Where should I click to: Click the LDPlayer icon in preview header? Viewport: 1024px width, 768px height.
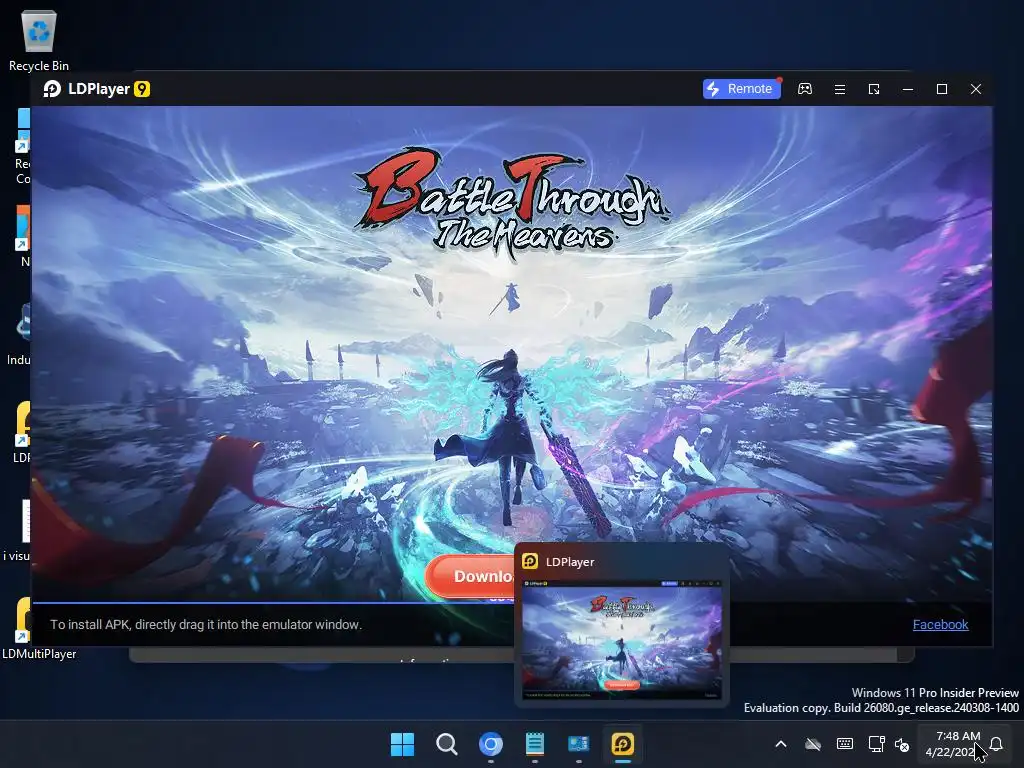(x=530, y=561)
